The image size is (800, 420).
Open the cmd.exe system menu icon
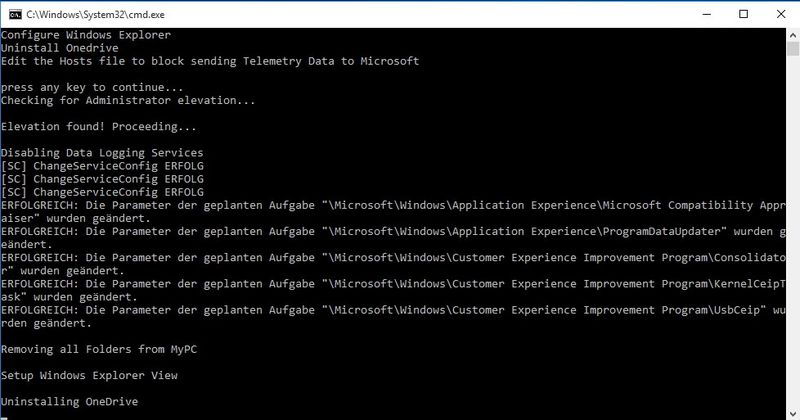tap(12, 14)
